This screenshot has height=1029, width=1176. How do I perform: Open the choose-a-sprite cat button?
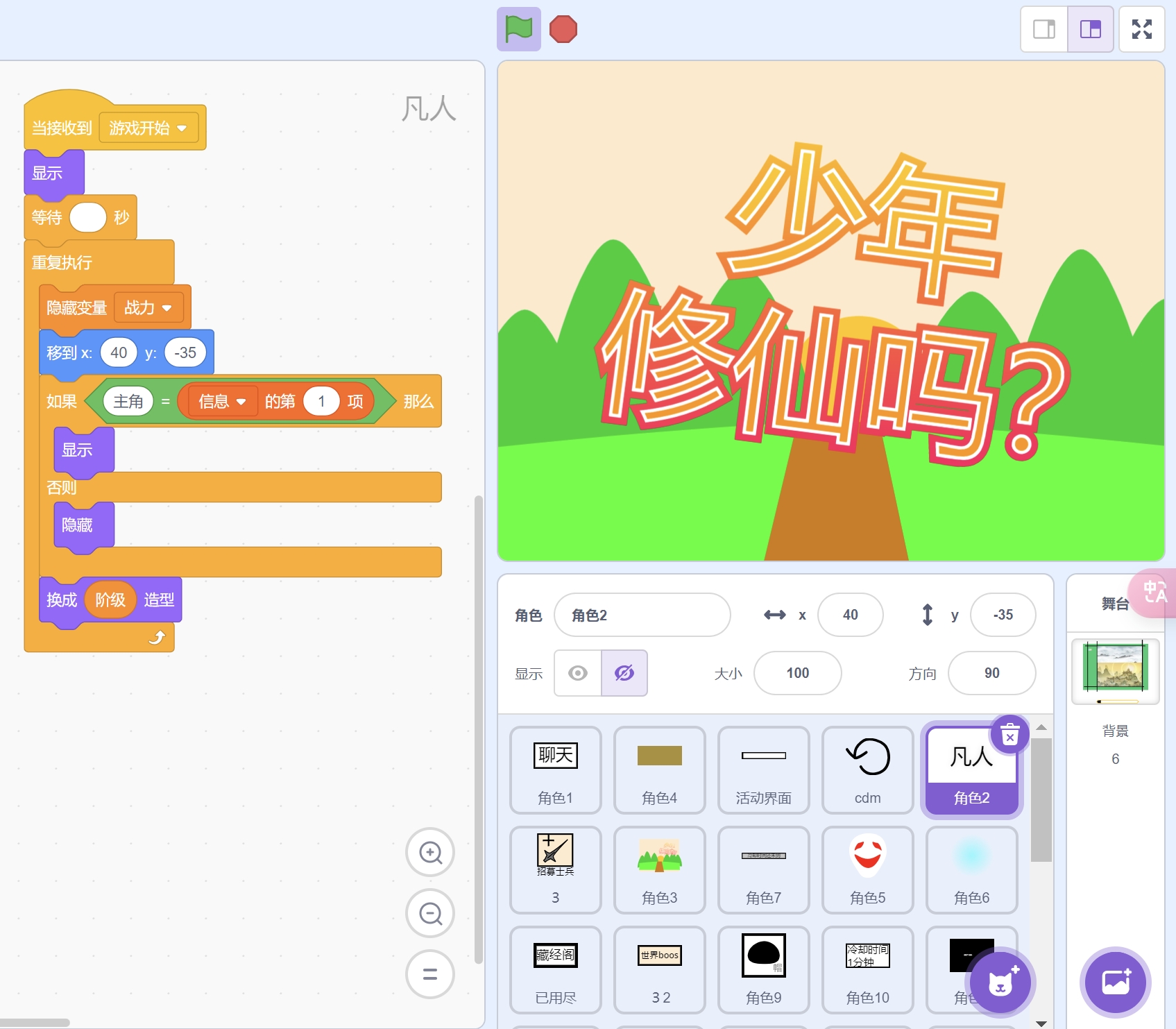pyautogui.click(x=1000, y=982)
